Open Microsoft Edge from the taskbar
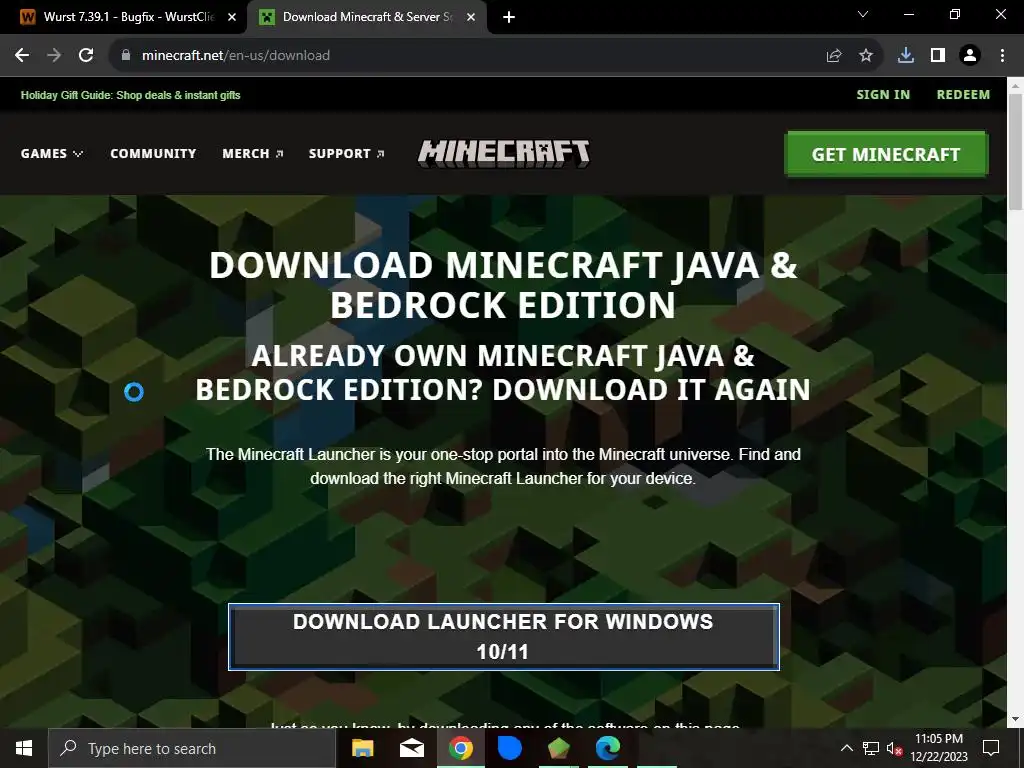 (607, 748)
